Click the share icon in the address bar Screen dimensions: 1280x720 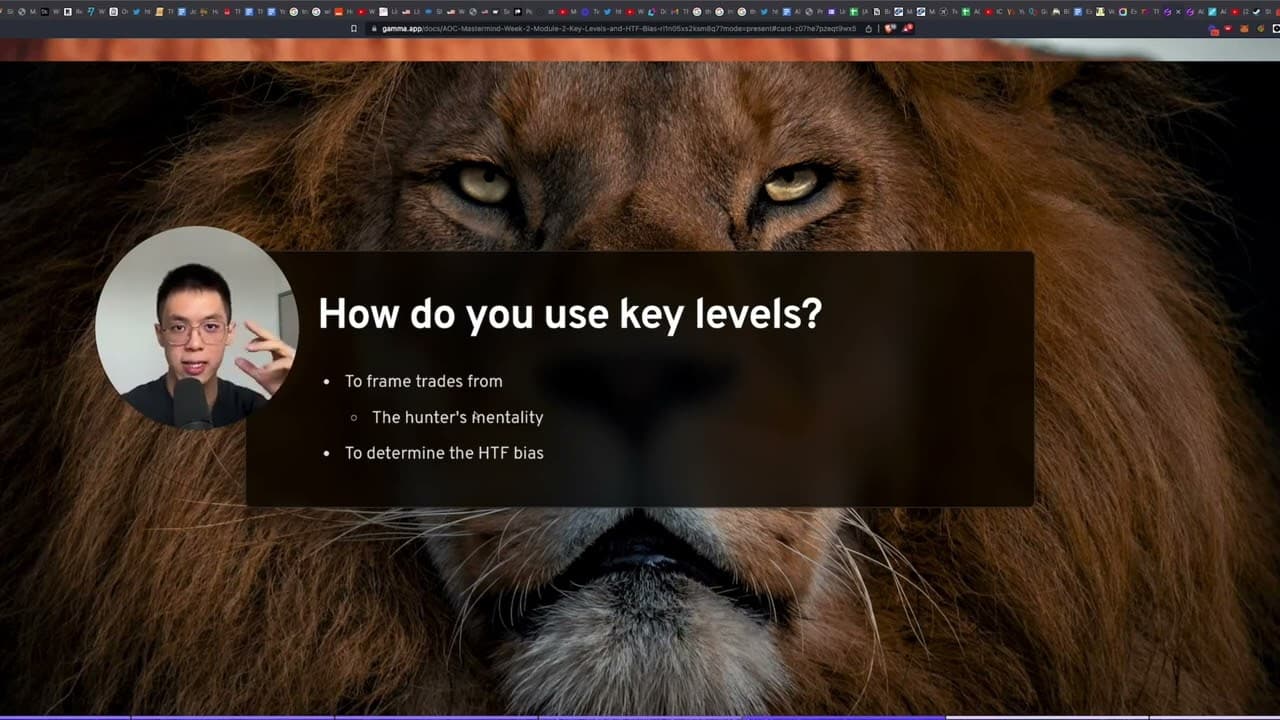[x=868, y=28]
